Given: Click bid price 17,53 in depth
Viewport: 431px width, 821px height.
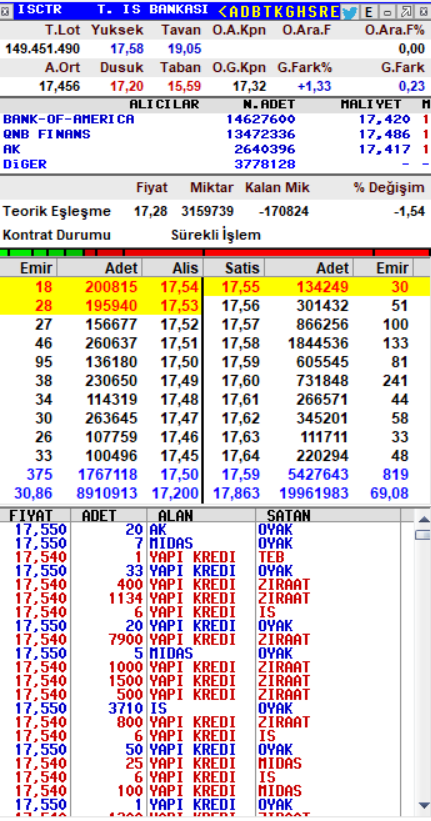Looking at the screenshot, I should (x=180, y=305).
